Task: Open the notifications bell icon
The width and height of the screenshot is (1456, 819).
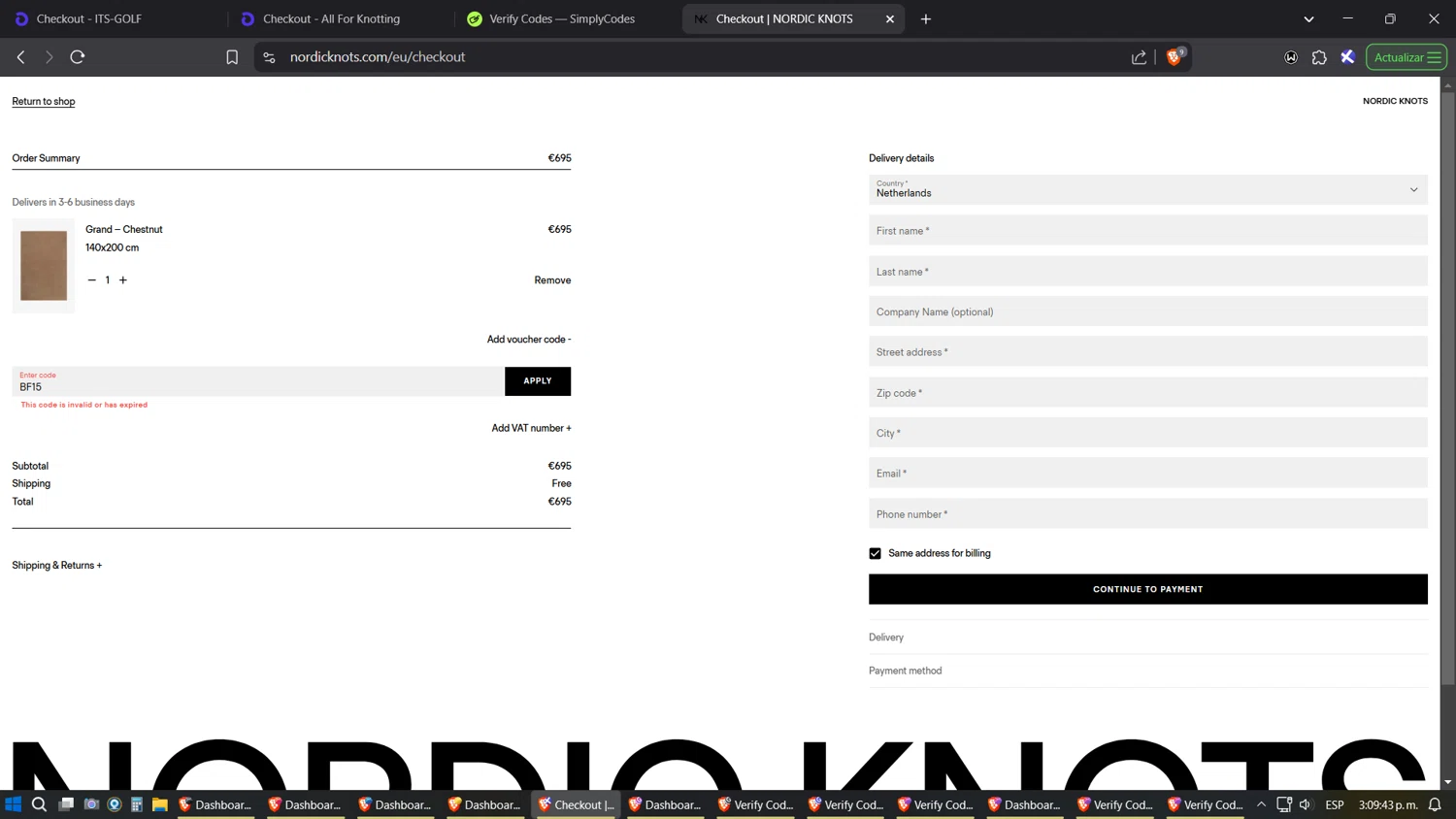Action: 1435,804
